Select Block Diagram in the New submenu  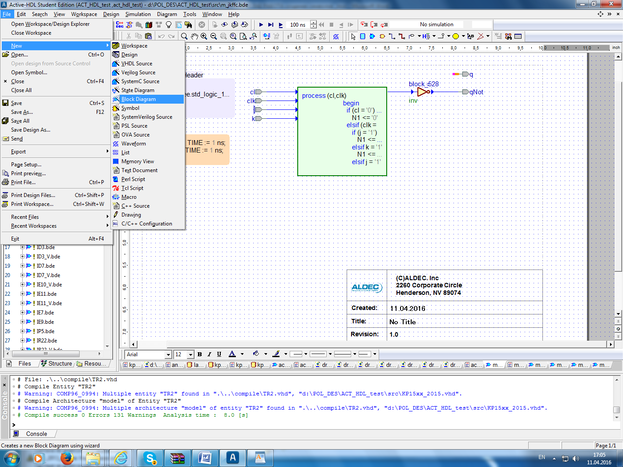[x=139, y=99]
